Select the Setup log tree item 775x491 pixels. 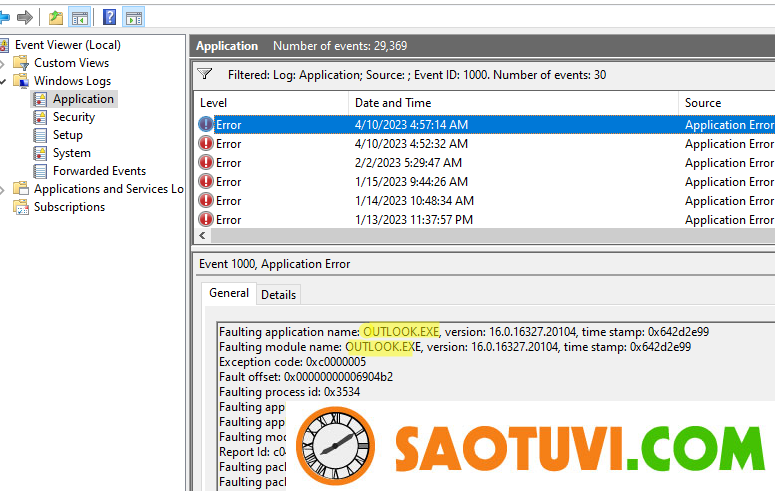click(x=68, y=135)
